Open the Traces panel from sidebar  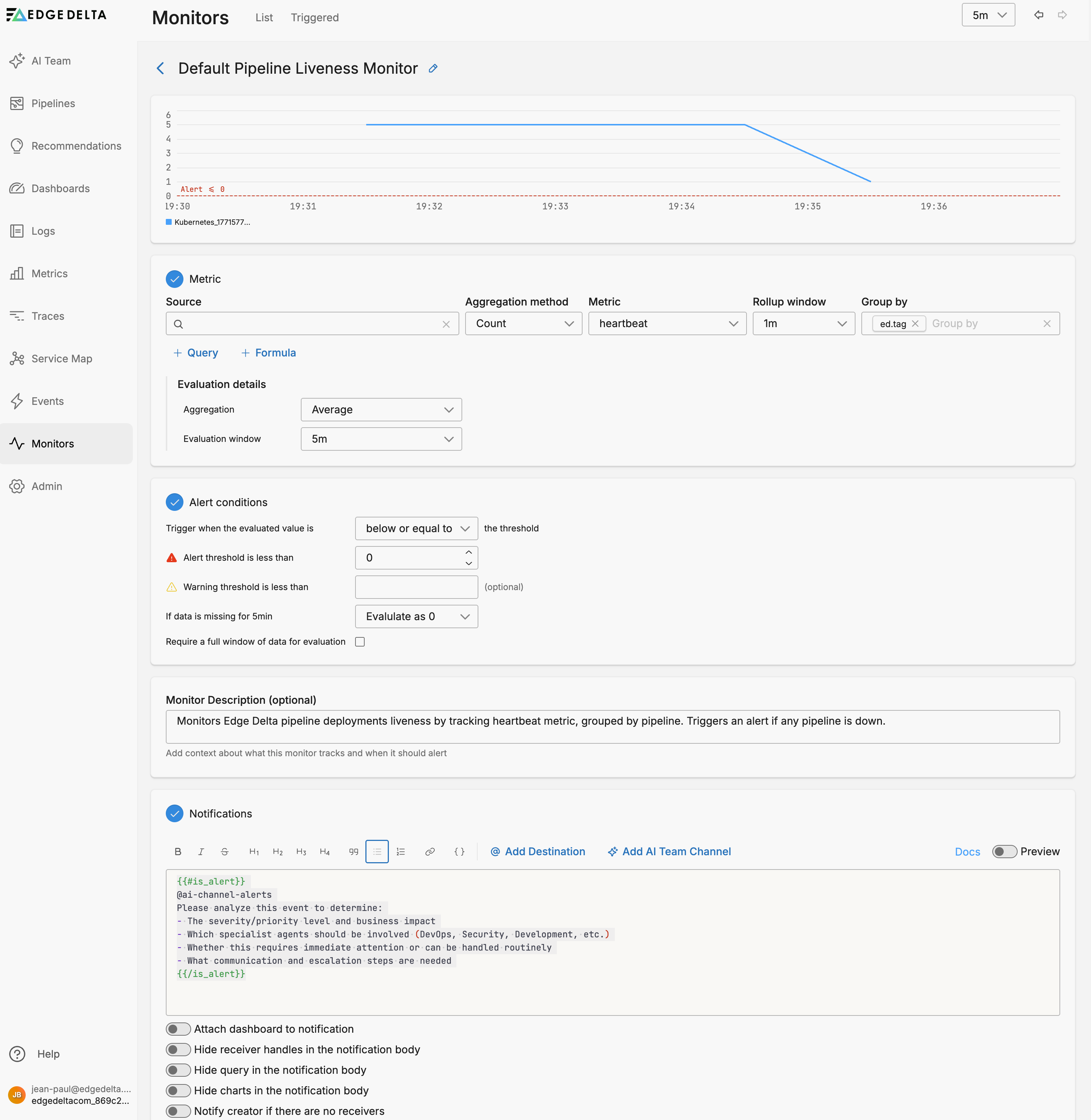48,316
